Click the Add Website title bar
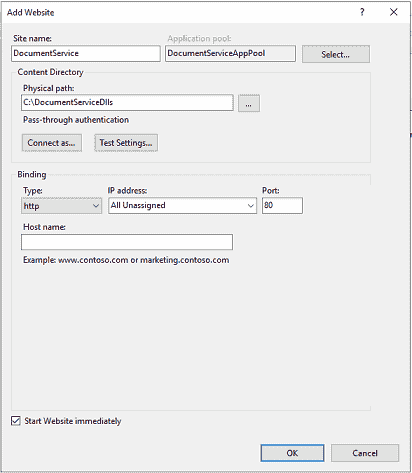Image resolution: width=412 pixels, height=473 pixels. [180, 12]
